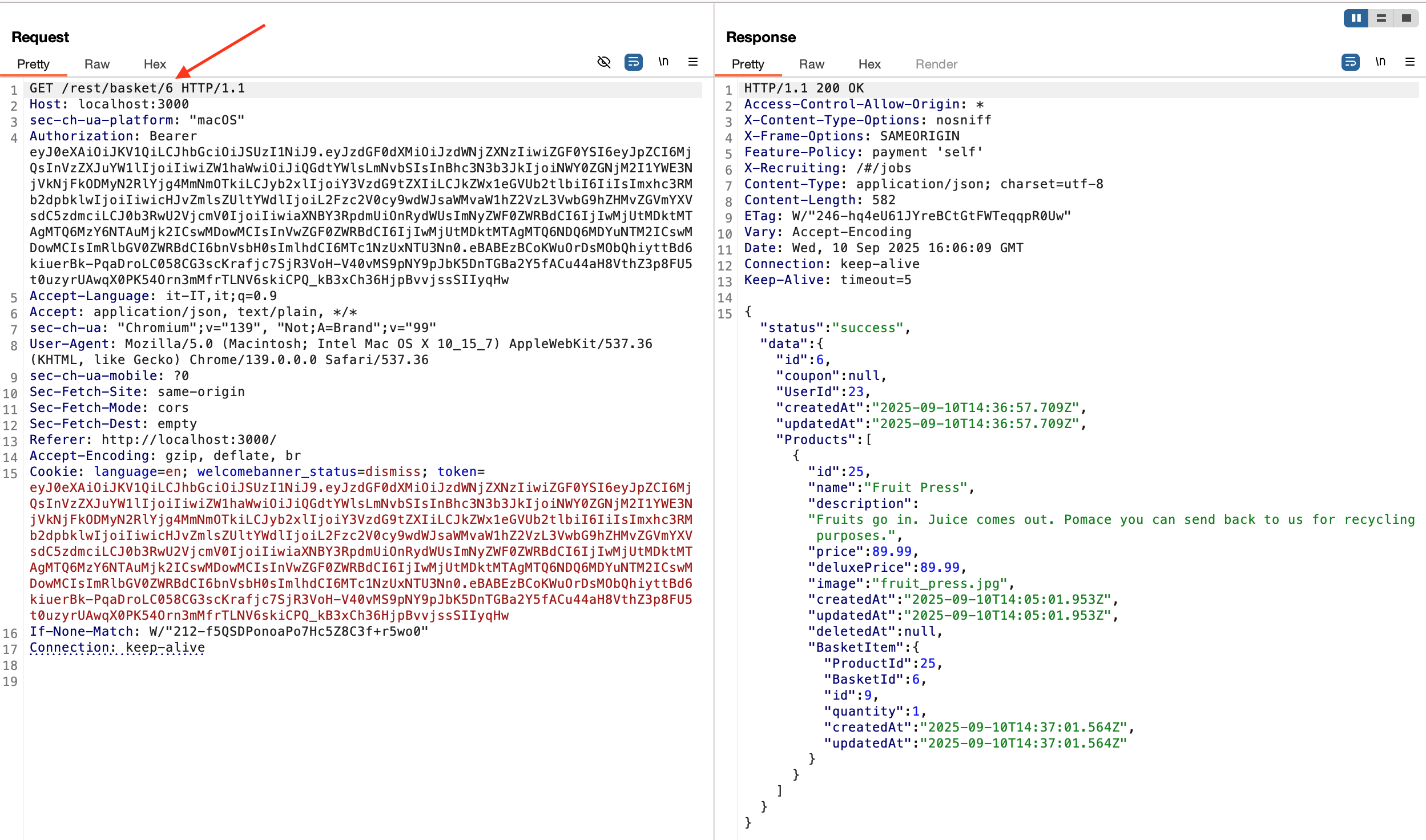
Task: Switch Response view to Raw tab
Action: point(811,64)
